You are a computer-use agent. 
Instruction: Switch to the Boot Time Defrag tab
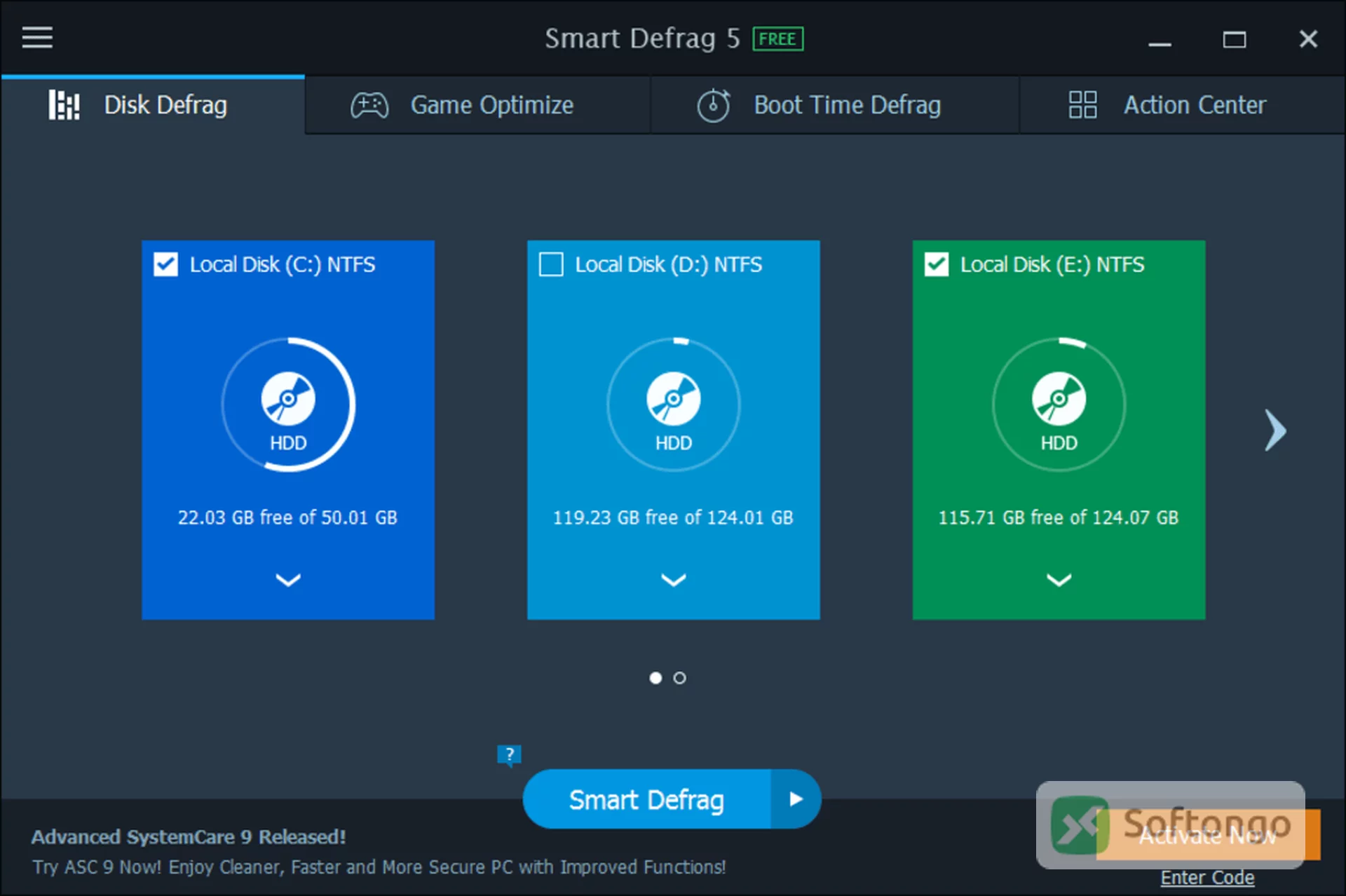coord(835,105)
